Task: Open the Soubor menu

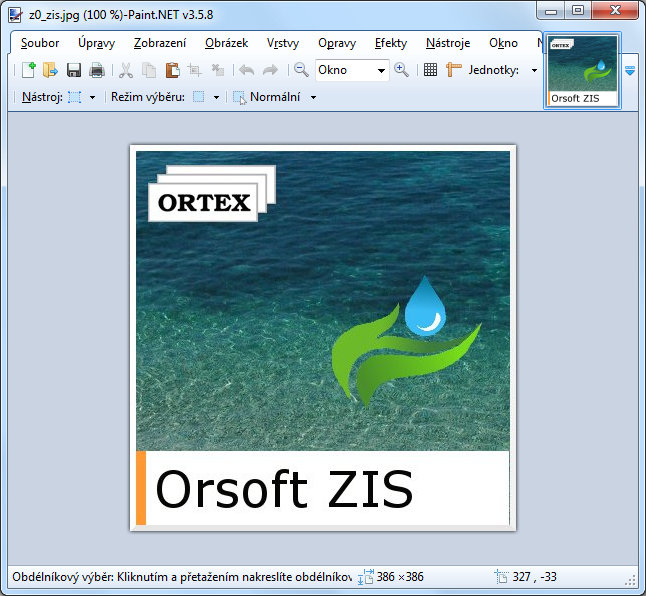Action: coord(40,43)
